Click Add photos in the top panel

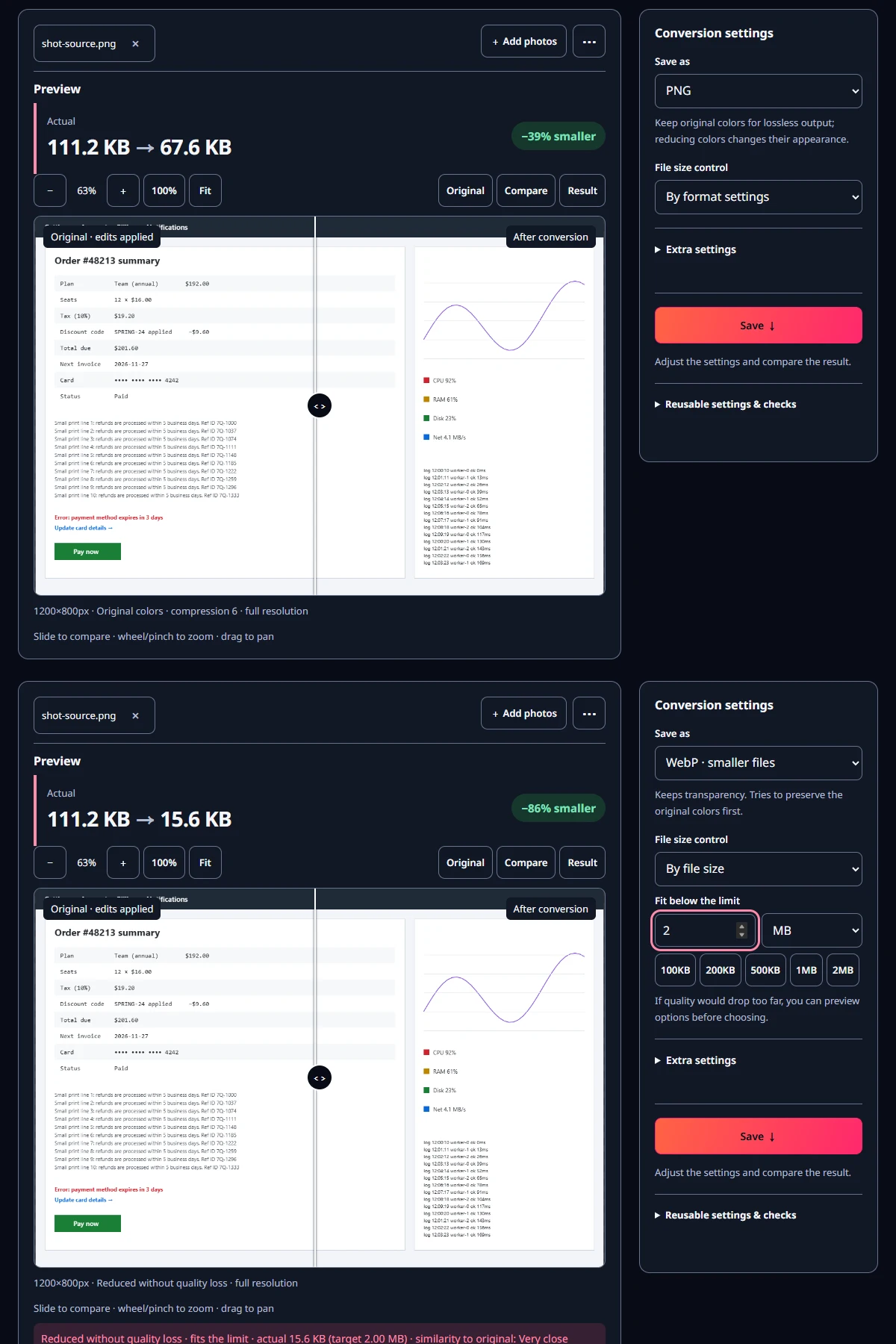click(524, 42)
